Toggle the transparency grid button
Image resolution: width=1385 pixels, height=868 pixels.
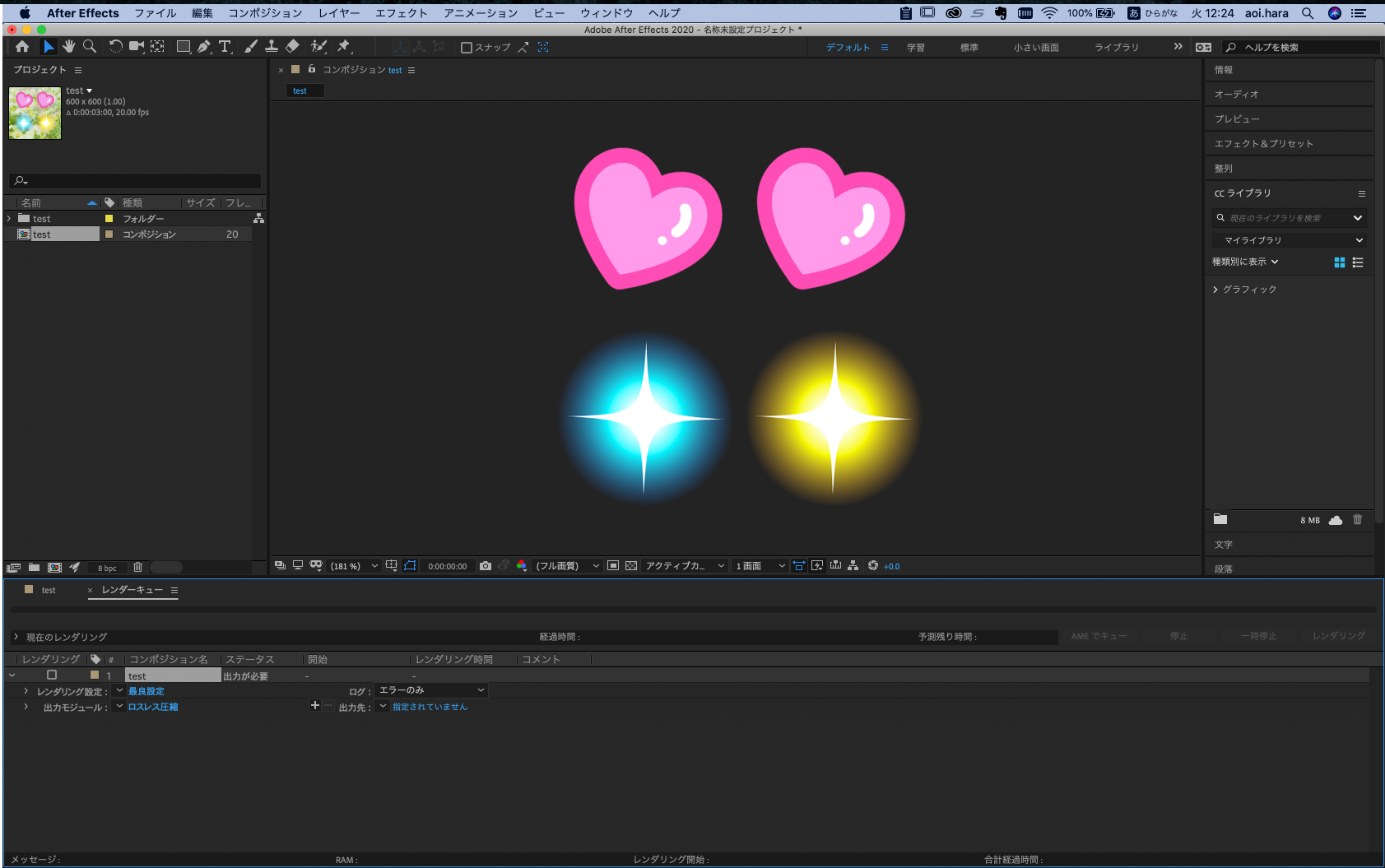point(631,566)
